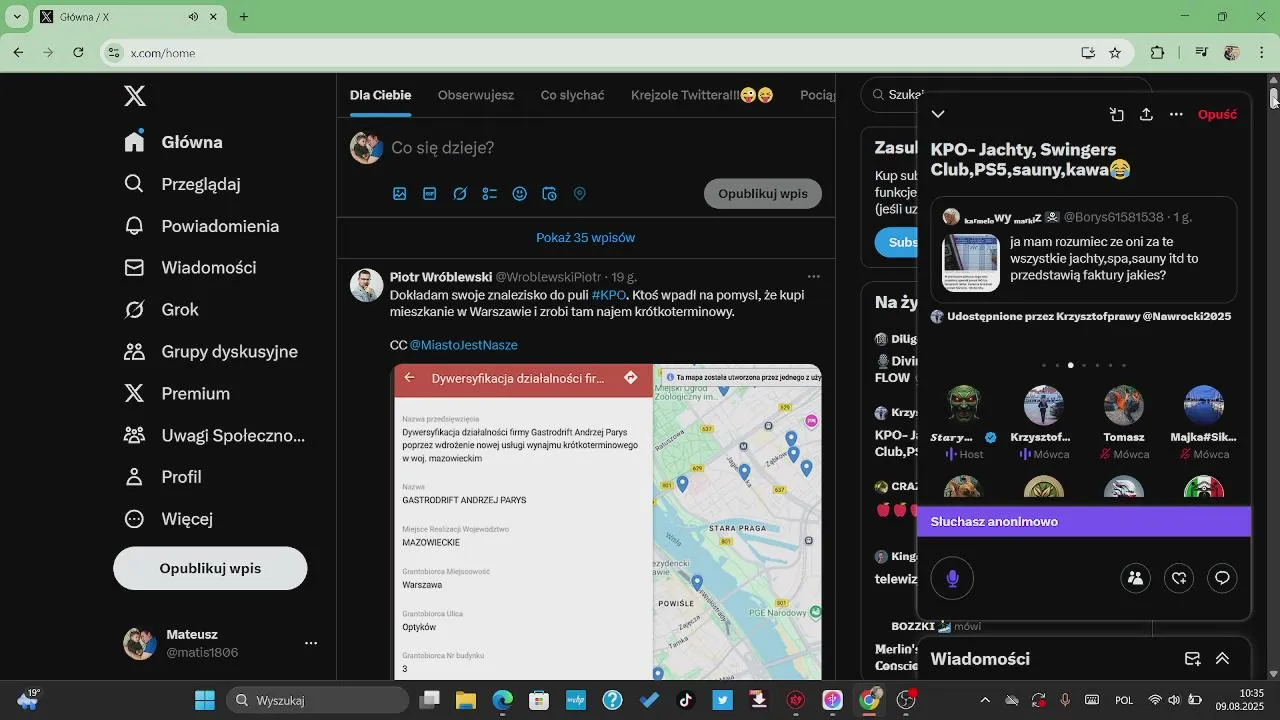Image resolution: width=1280 pixels, height=720 pixels.
Task: Open Profil person icon
Action: coord(135,477)
